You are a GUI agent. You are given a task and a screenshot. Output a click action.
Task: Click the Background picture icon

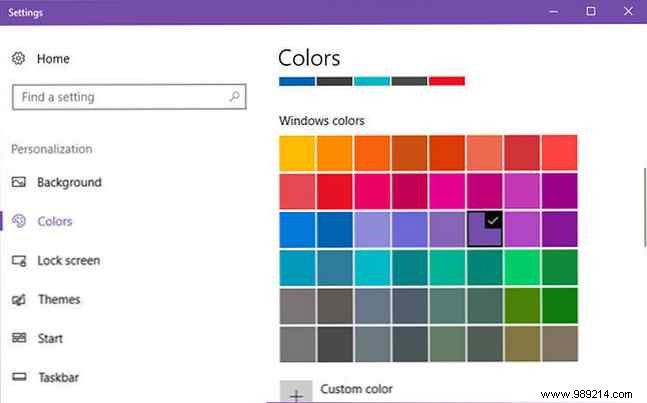(x=19, y=183)
